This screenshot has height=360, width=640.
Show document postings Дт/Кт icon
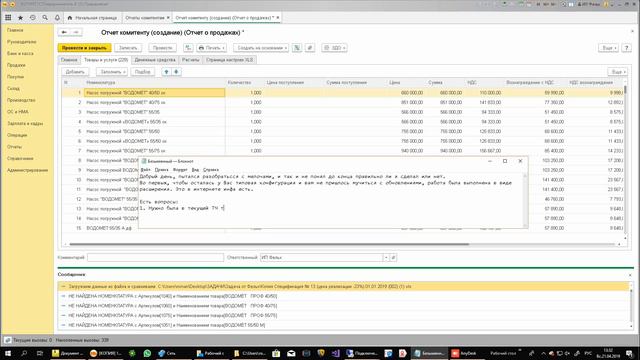[188, 48]
